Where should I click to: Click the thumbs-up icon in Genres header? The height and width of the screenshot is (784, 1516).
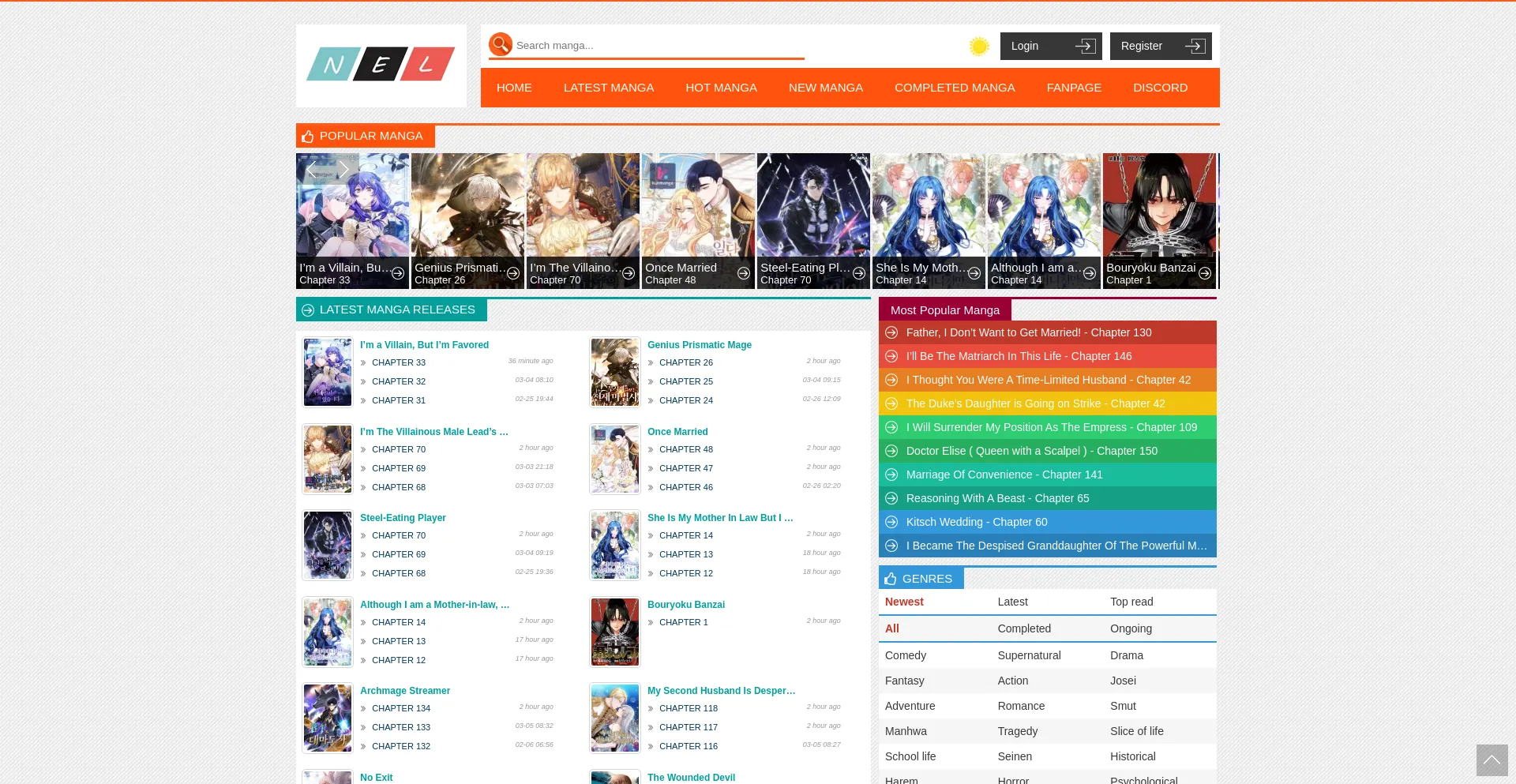891,579
